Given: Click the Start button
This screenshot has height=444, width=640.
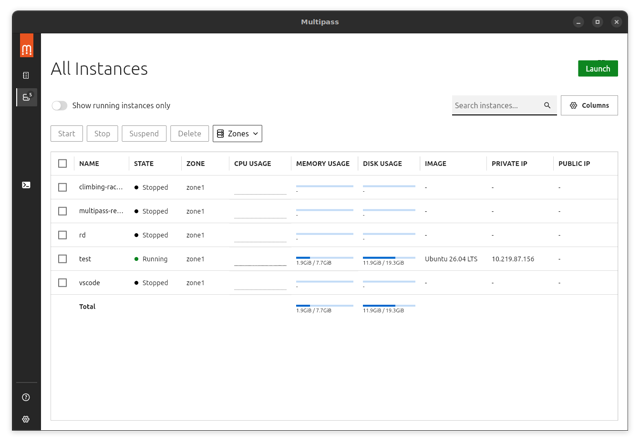Looking at the screenshot, I should pyautogui.click(x=67, y=134).
